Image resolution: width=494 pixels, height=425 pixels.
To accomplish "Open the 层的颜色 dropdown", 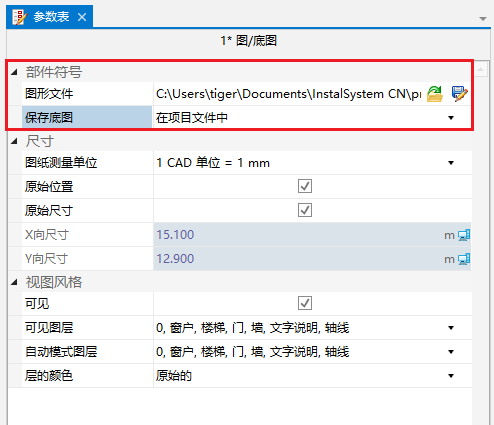I will point(451,376).
